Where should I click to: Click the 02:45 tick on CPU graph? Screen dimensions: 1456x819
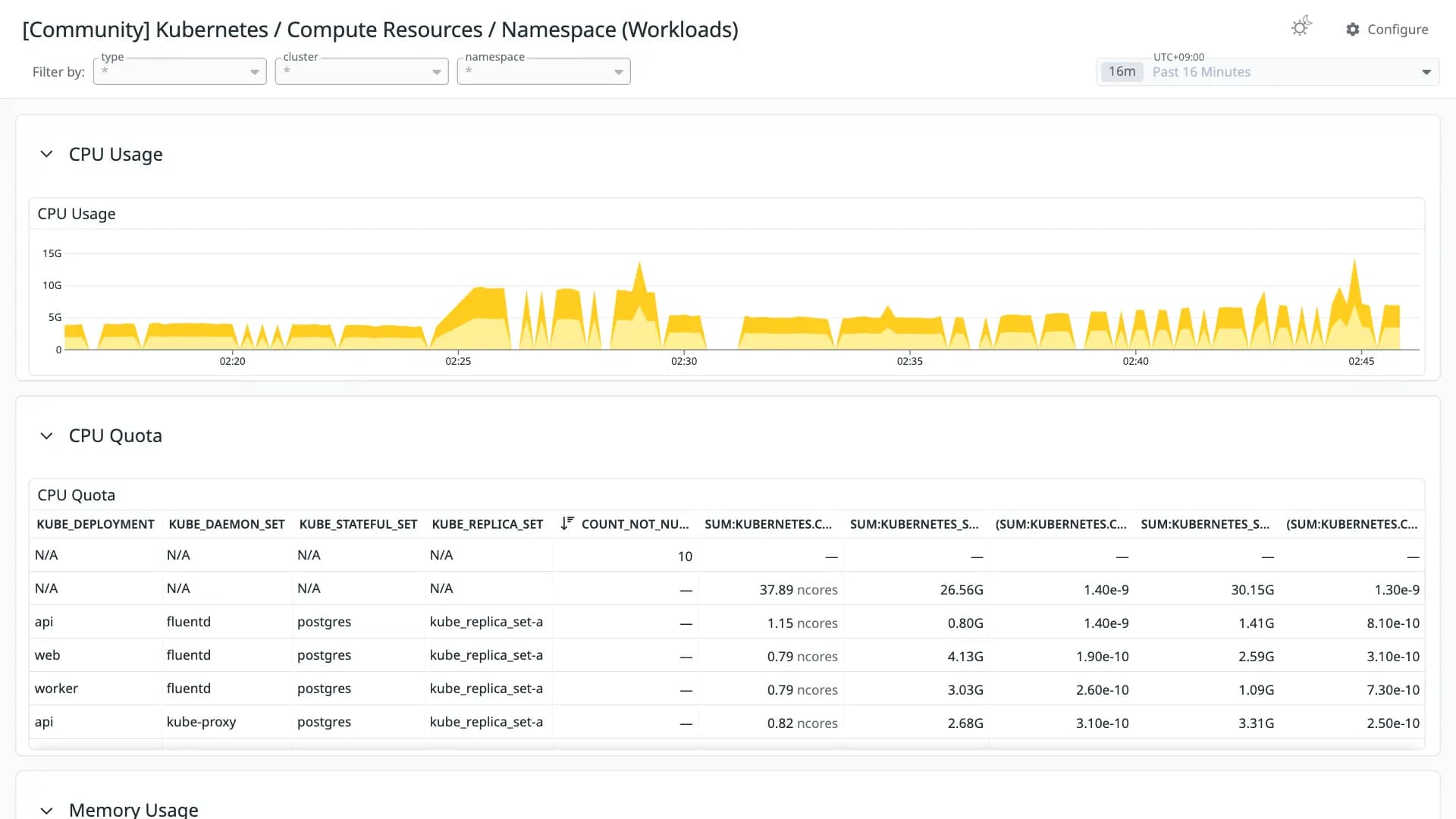[1361, 361]
